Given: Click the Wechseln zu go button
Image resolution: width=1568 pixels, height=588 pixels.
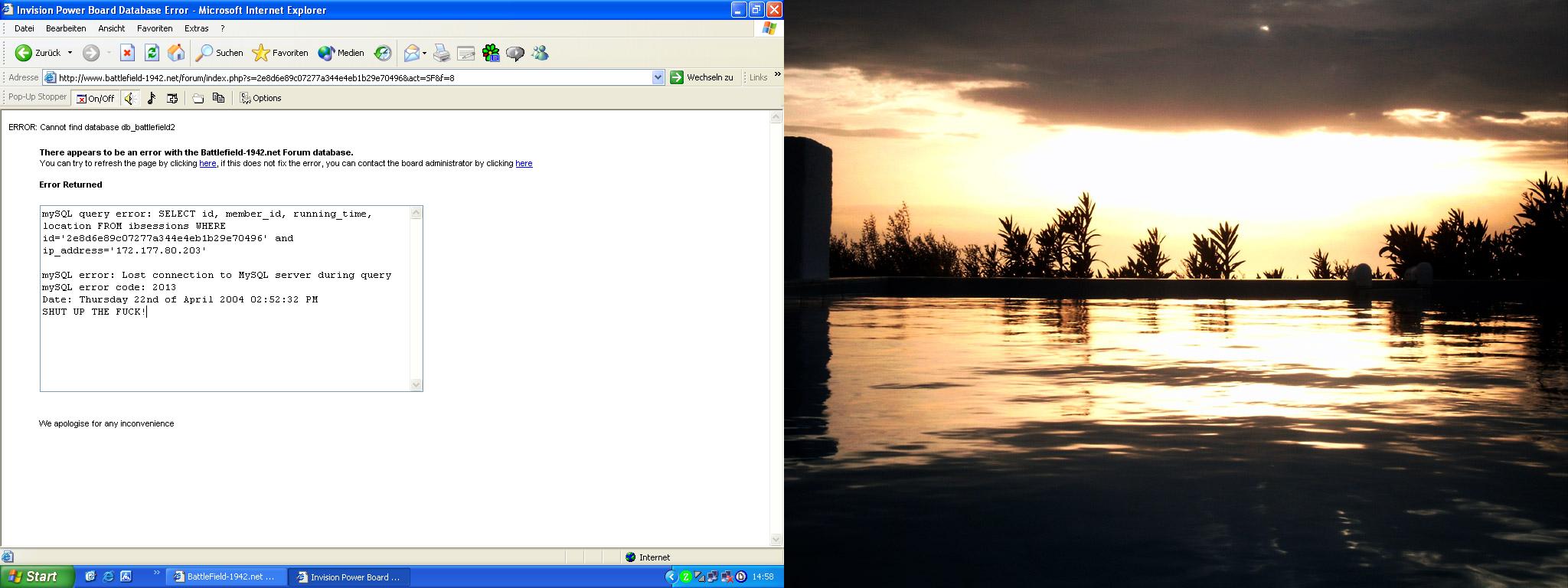Looking at the screenshot, I should (x=702, y=77).
